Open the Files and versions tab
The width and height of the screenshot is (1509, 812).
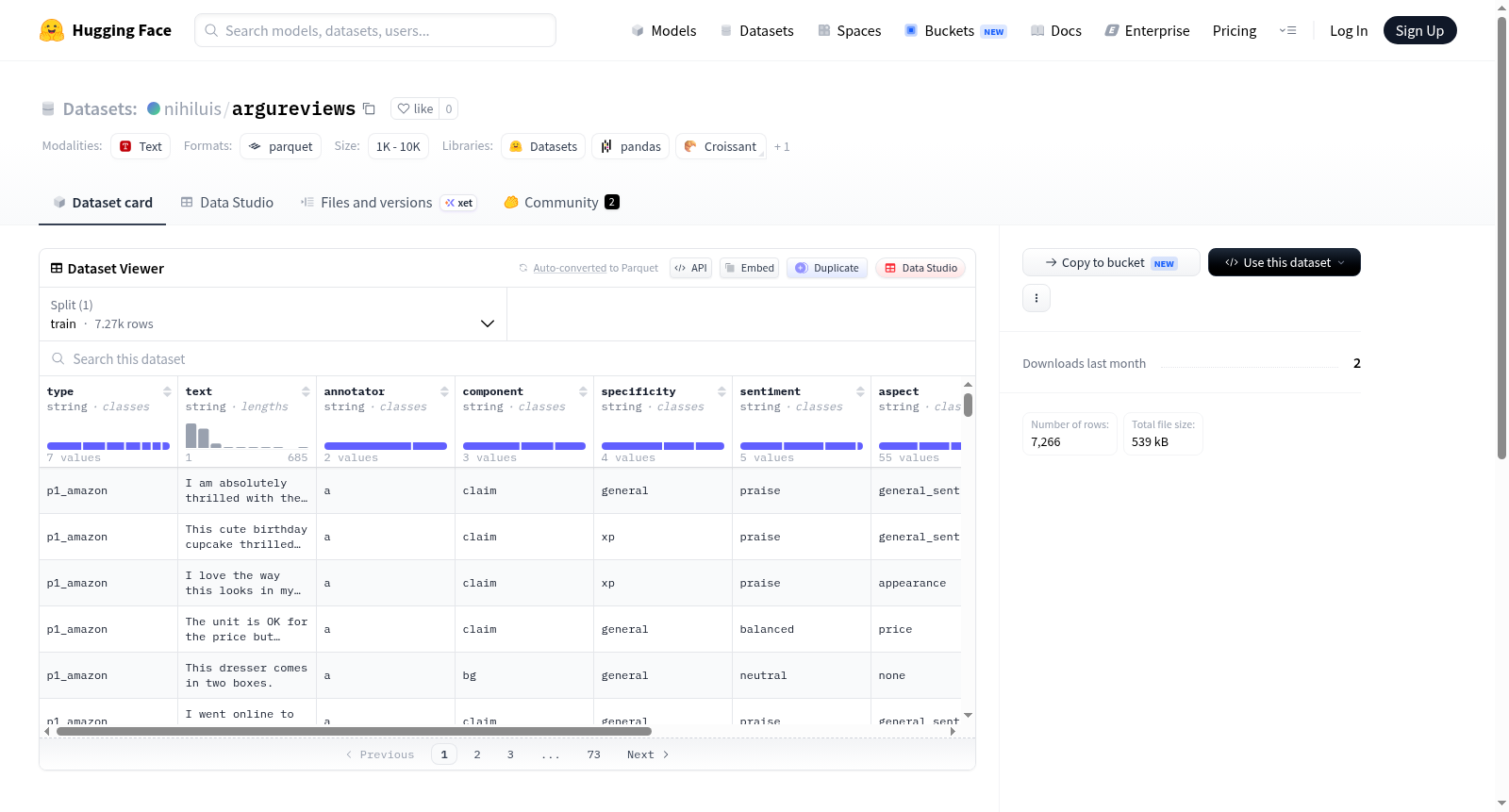click(389, 202)
